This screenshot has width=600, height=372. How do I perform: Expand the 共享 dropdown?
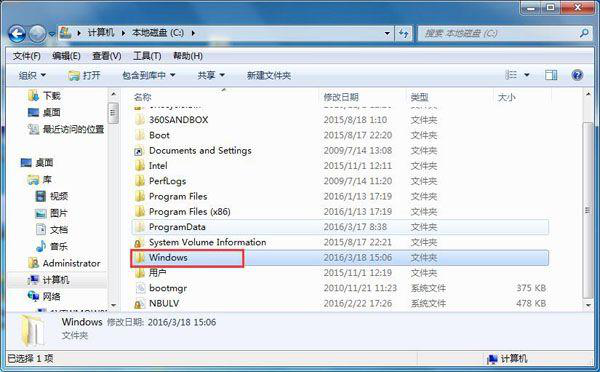[x=211, y=75]
